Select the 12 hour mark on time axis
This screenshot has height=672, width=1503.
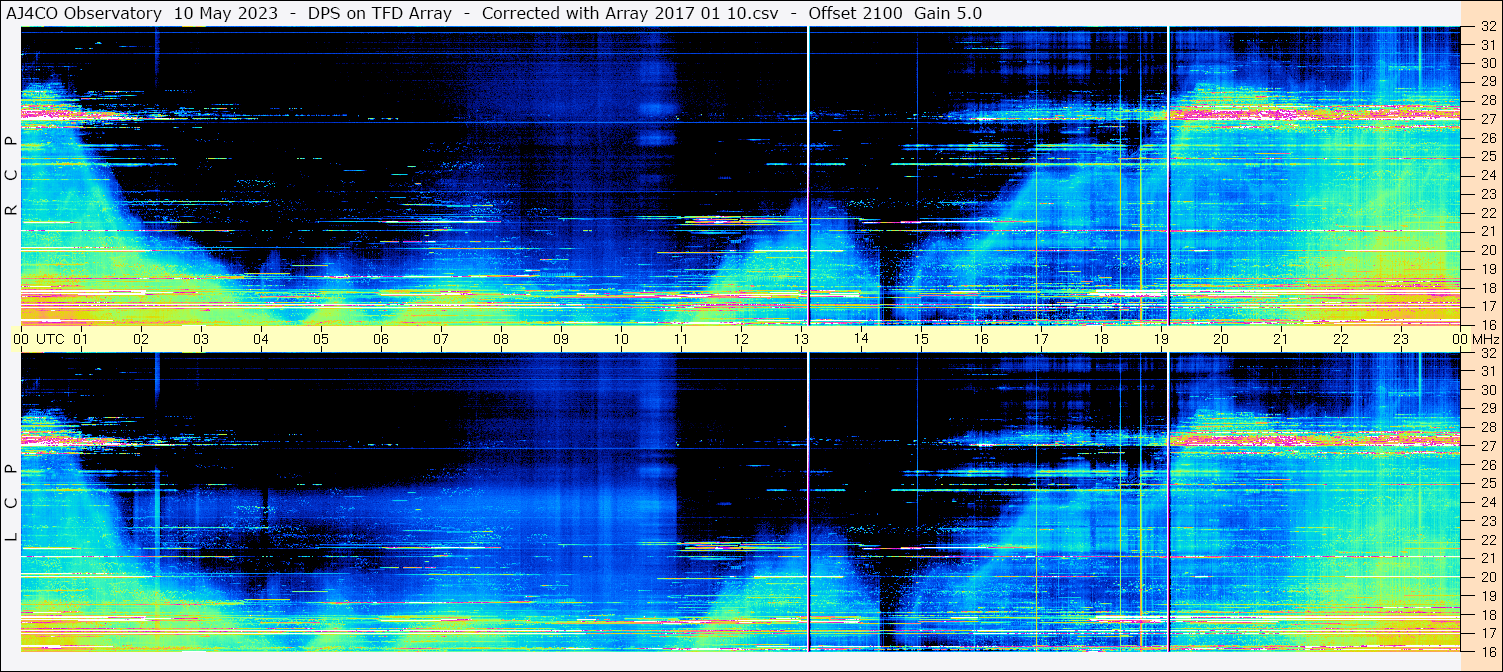(740, 339)
